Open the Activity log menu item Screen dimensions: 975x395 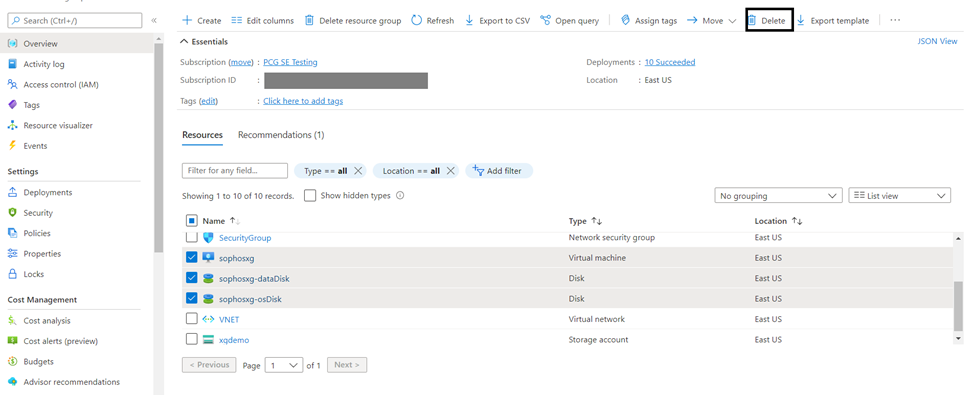click(x=44, y=64)
